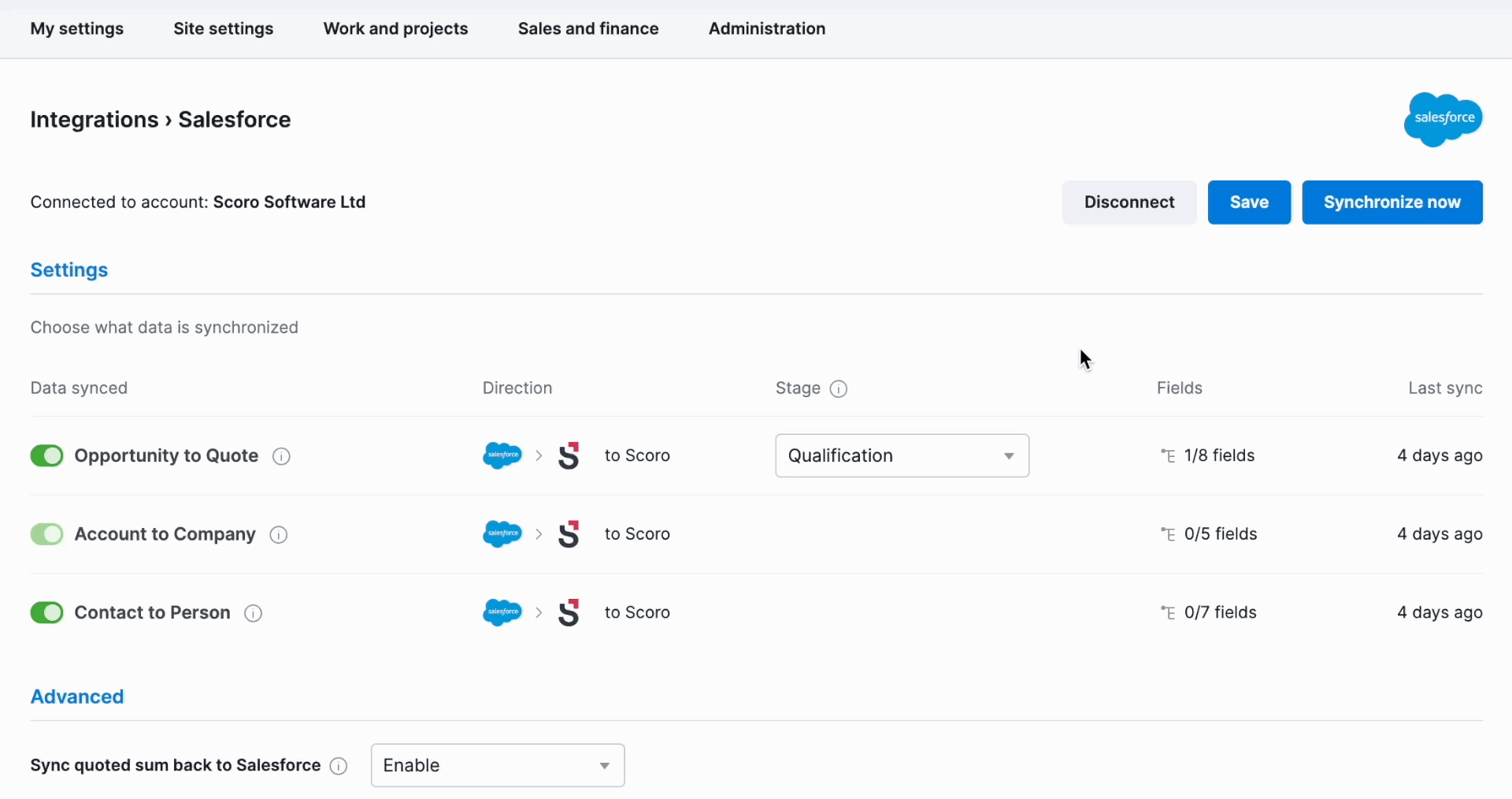Show info icon for Contact to Person
Image resolution: width=1512 pixels, height=799 pixels.
point(253,614)
